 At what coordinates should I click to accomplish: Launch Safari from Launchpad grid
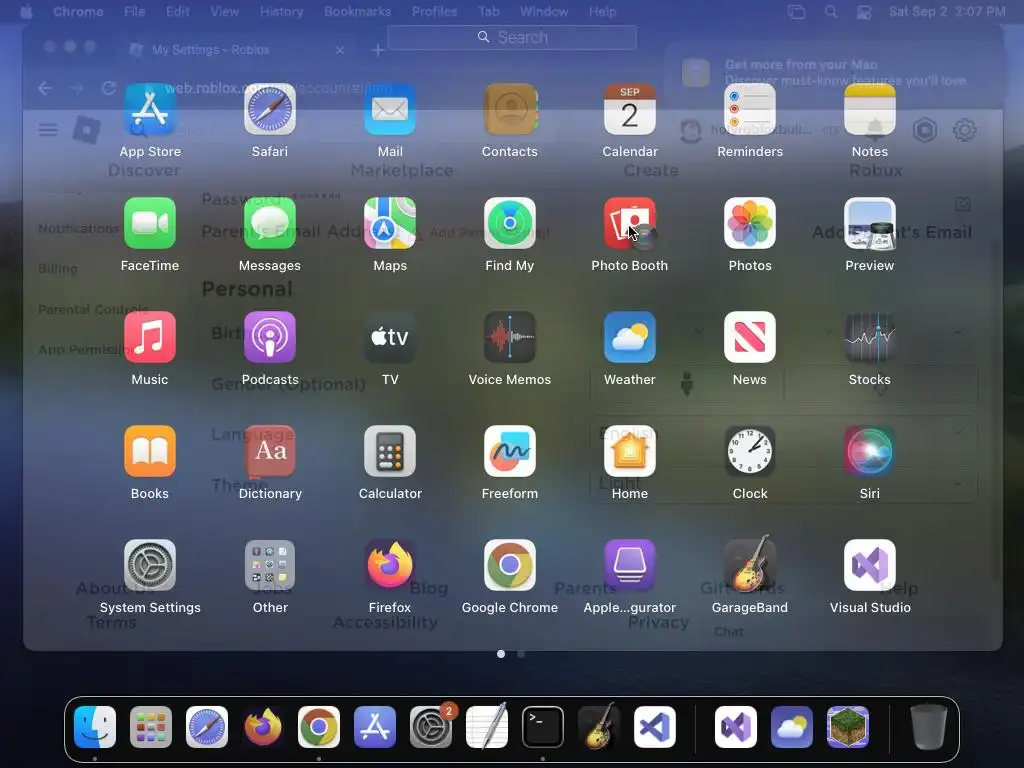270,109
